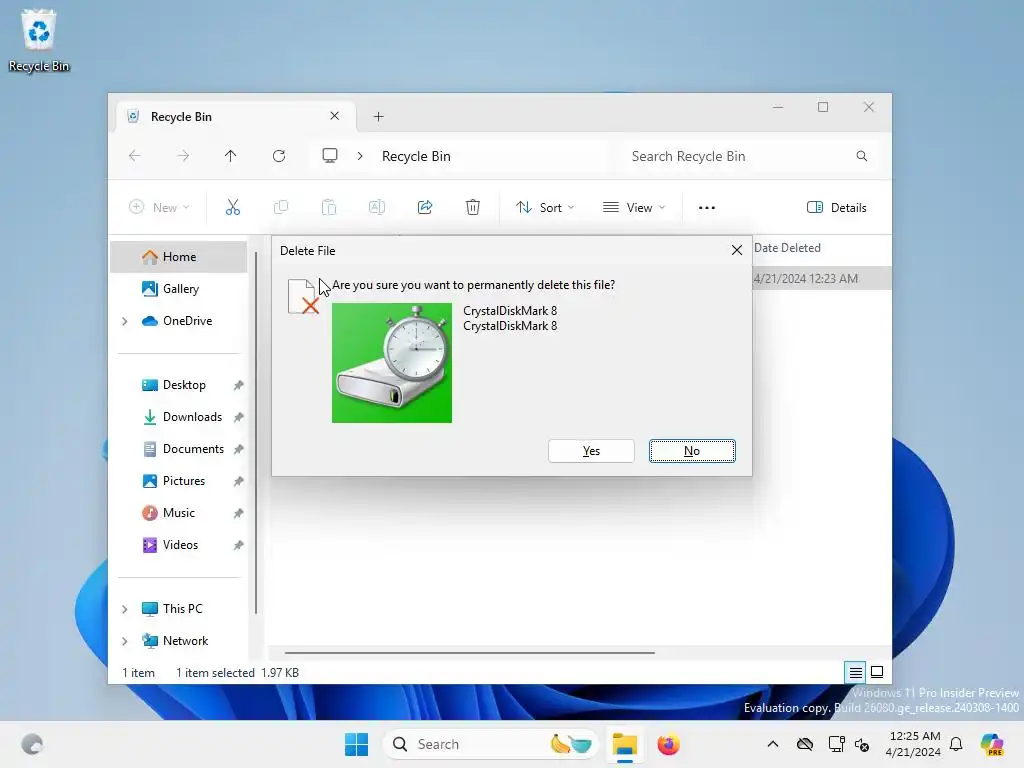
Task: Close the Recycle Bin tab
Action: tap(334, 116)
